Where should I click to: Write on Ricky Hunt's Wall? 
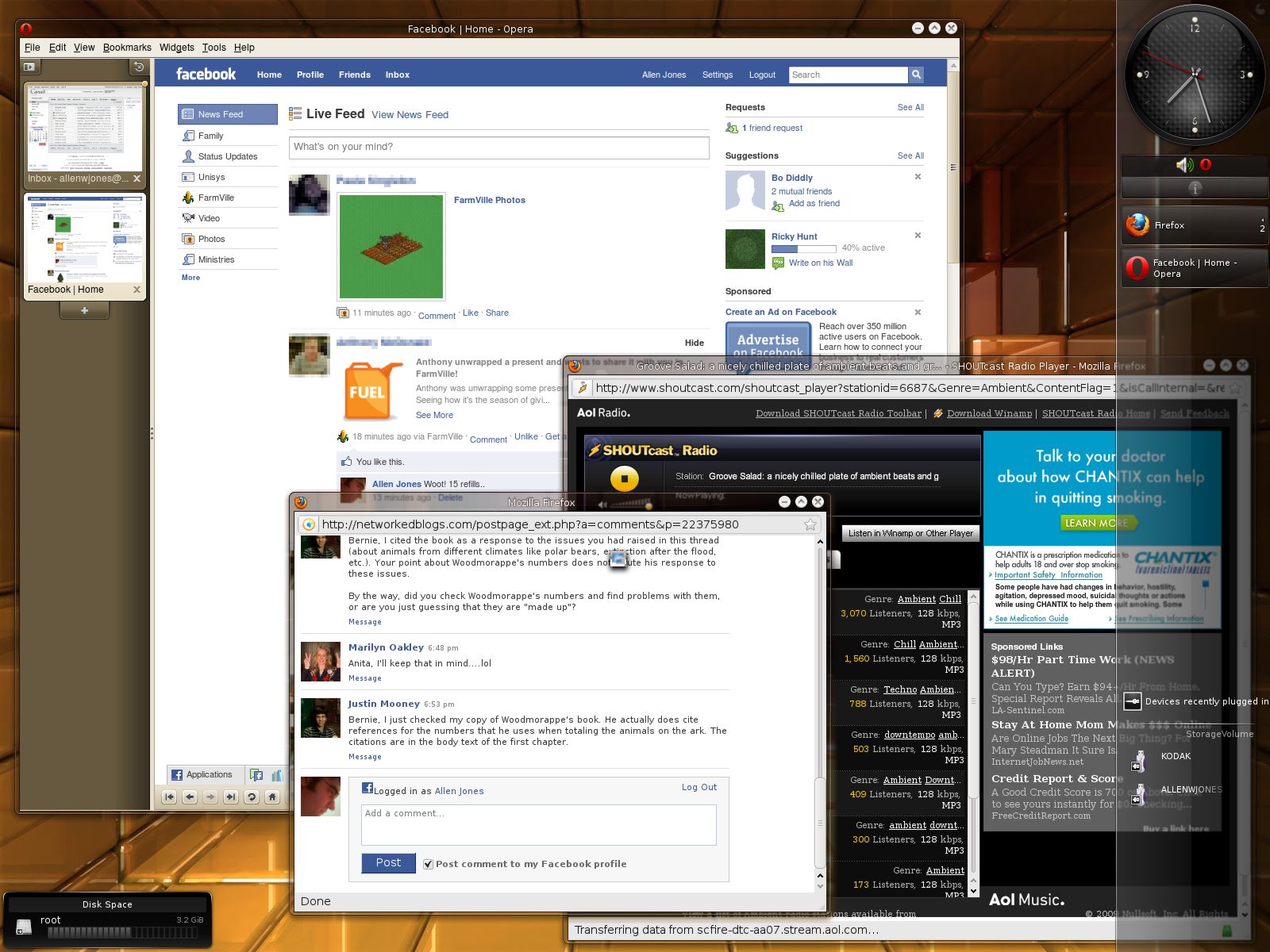pos(820,263)
